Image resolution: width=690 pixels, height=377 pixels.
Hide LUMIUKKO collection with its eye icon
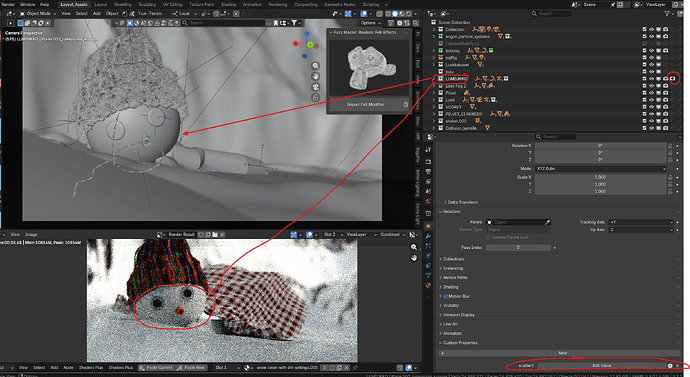[x=652, y=79]
